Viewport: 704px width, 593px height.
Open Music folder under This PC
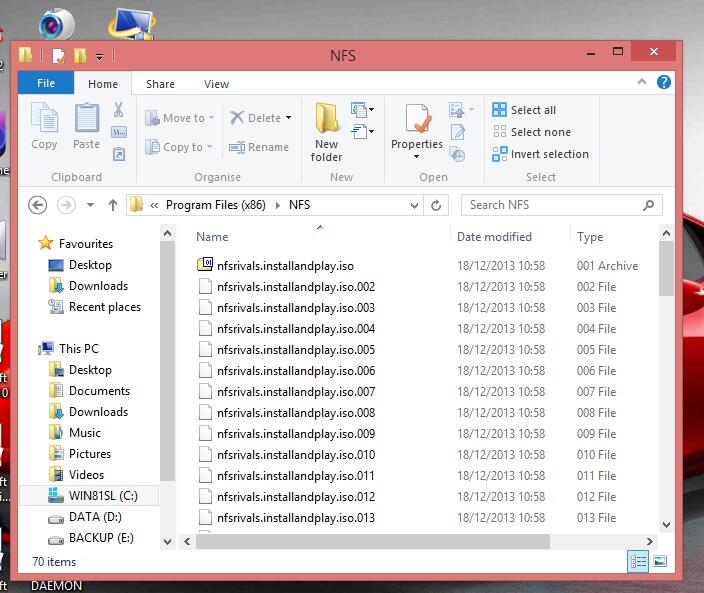[75, 433]
